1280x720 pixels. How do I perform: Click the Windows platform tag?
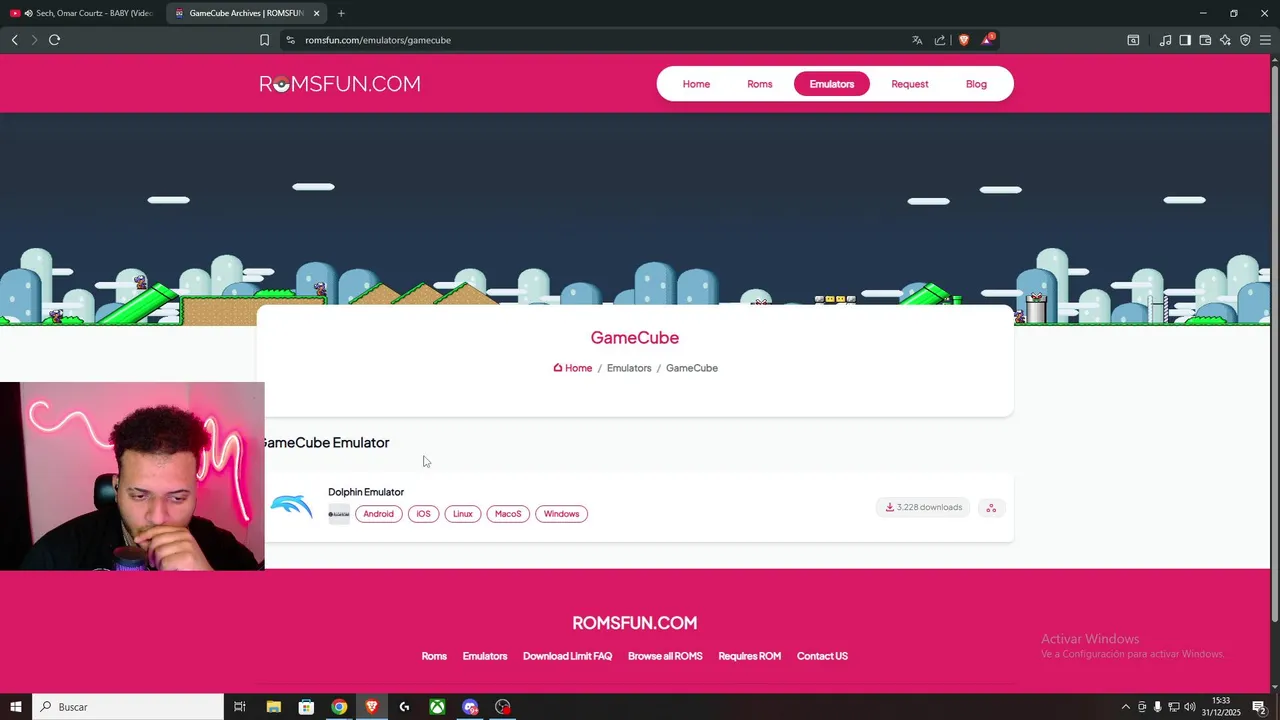561,514
